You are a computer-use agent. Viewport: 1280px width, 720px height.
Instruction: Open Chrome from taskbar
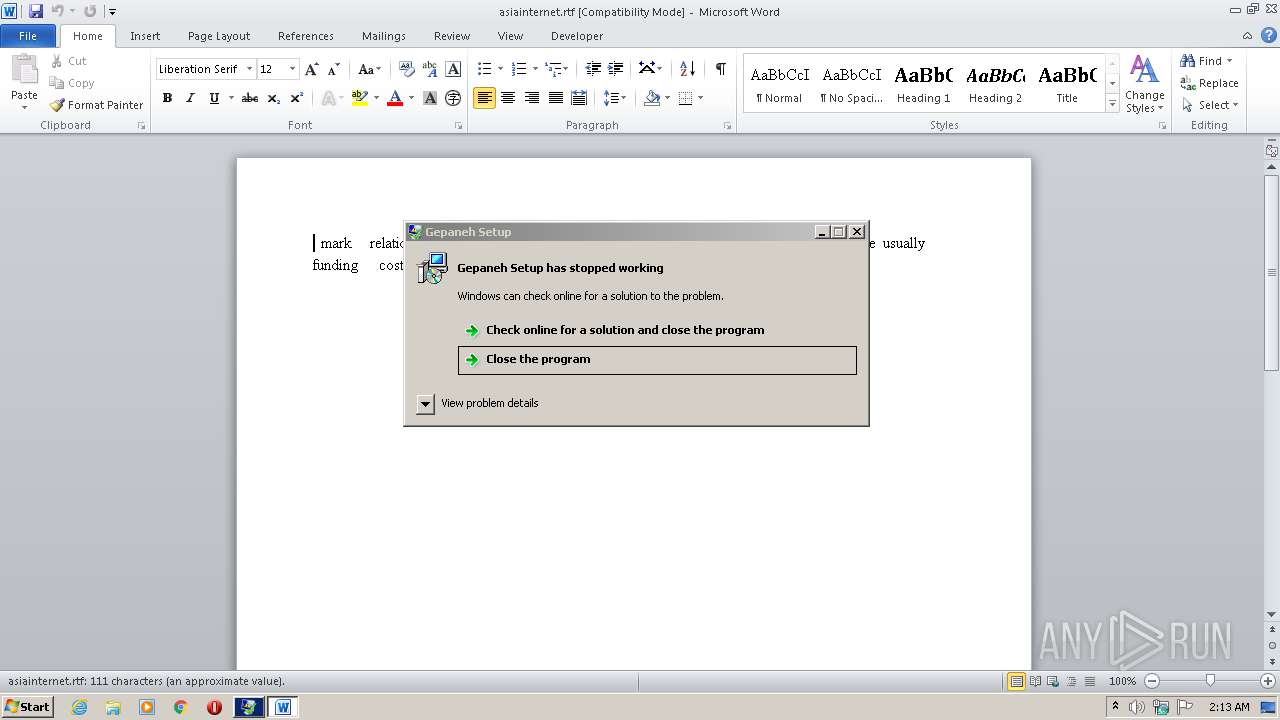pyautogui.click(x=181, y=707)
